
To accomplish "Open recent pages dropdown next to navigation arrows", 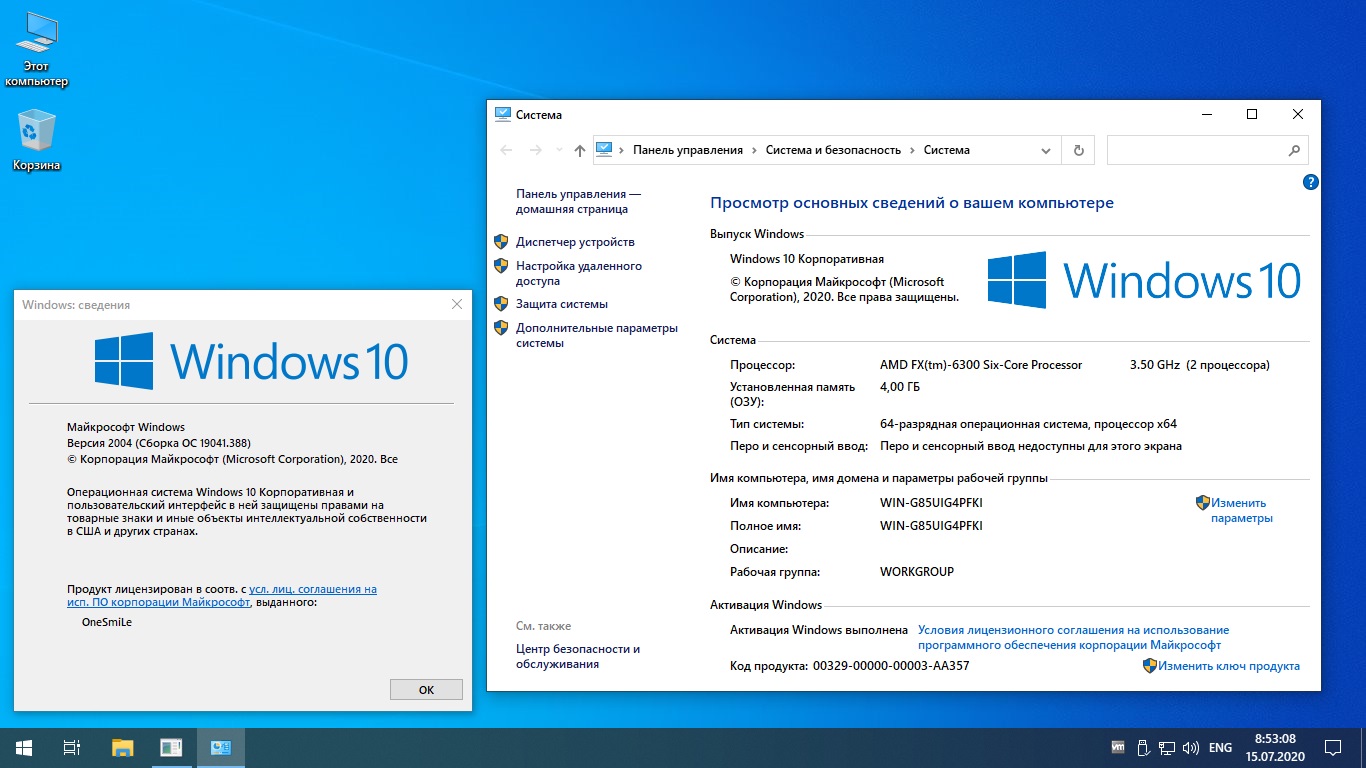I will [x=557, y=149].
